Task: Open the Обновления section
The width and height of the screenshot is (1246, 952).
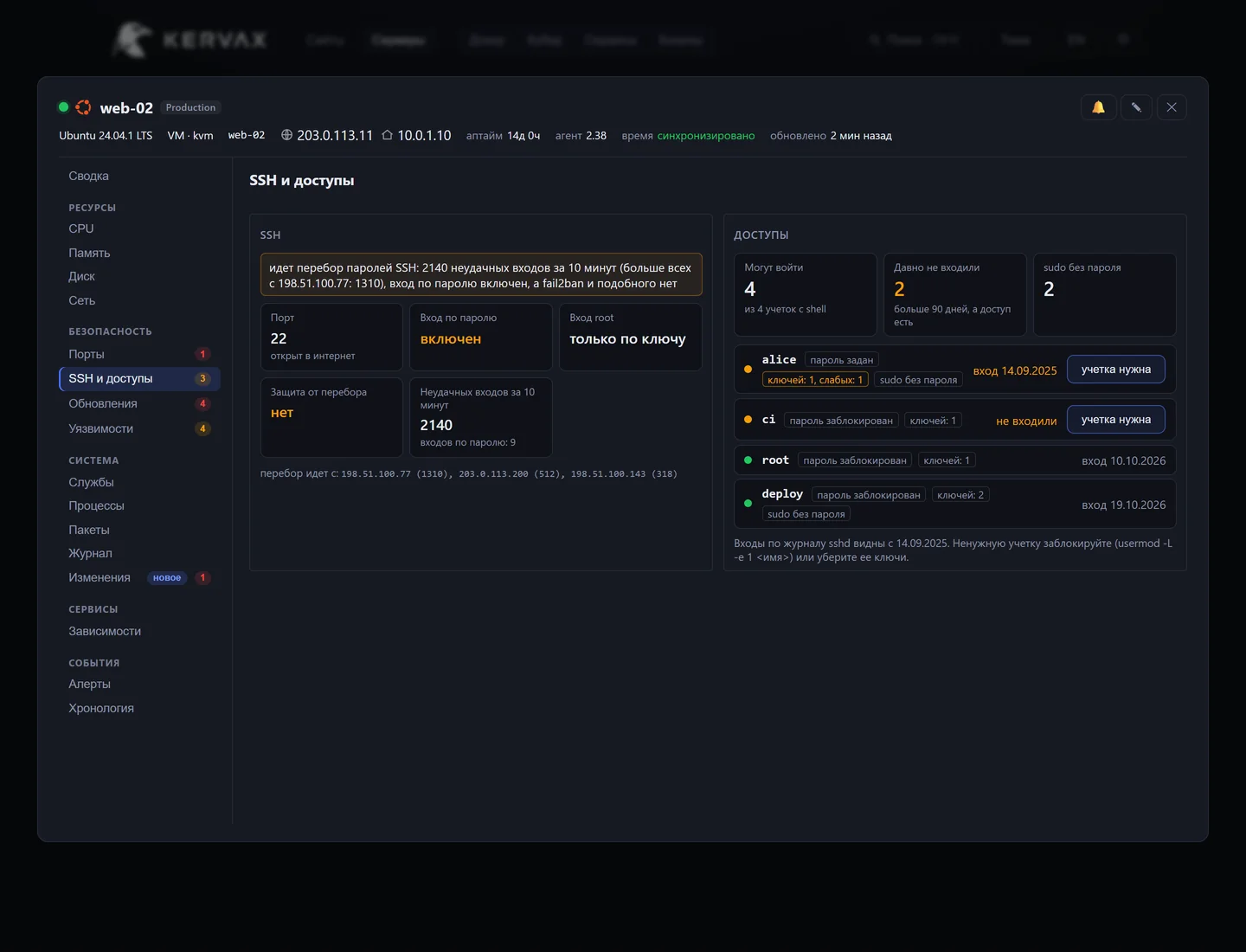Action: [x=139, y=403]
